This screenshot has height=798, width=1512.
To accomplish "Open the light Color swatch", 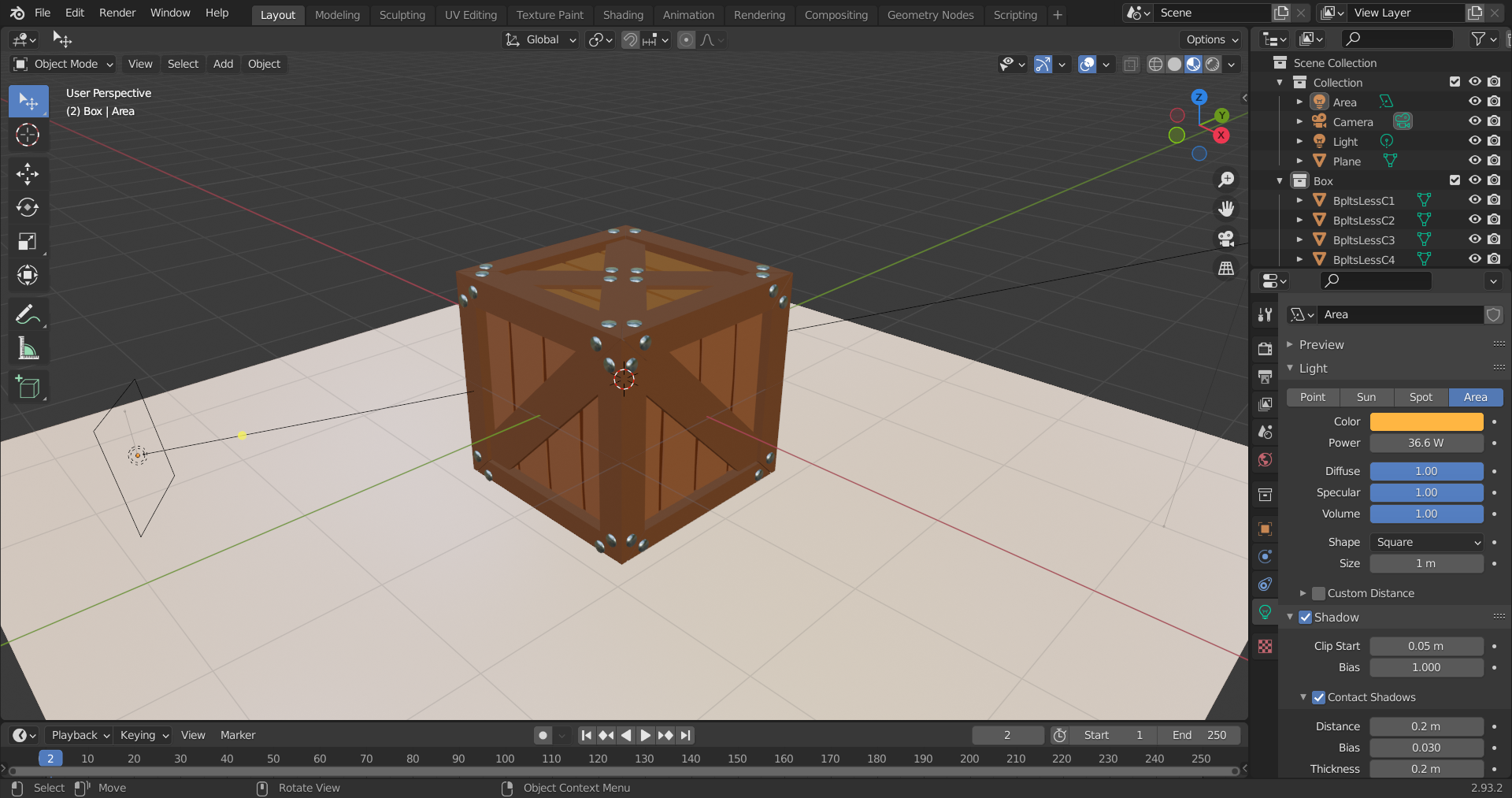I will (x=1426, y=421).
